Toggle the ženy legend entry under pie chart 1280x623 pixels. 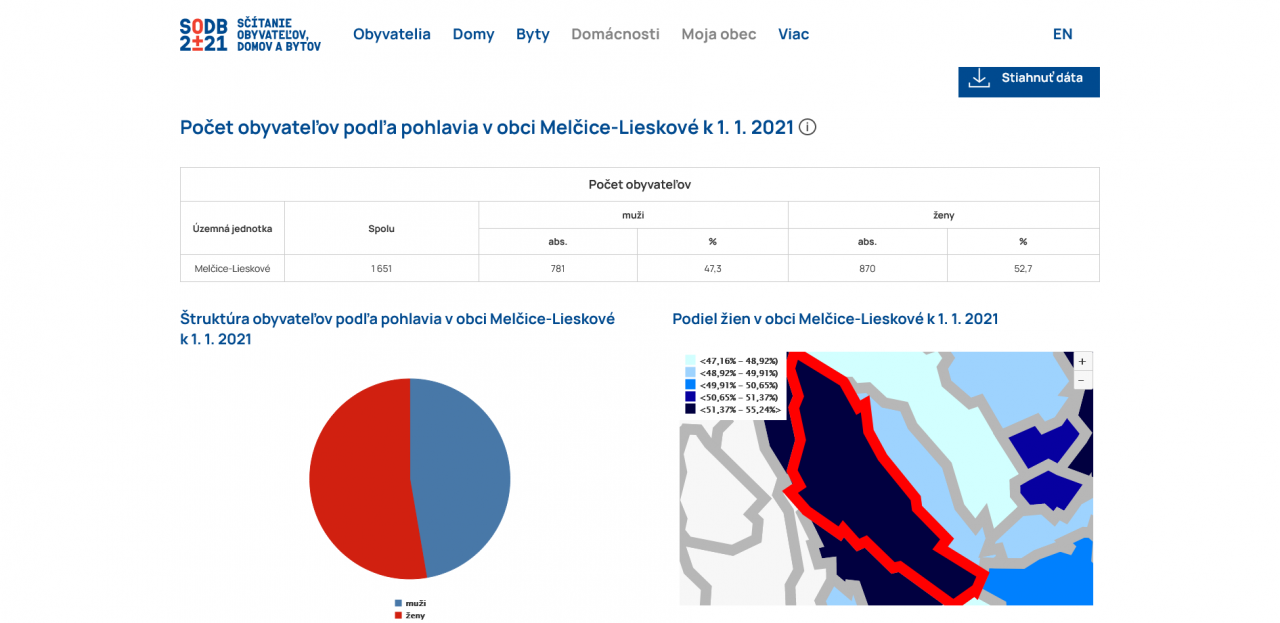pos(410,615)
